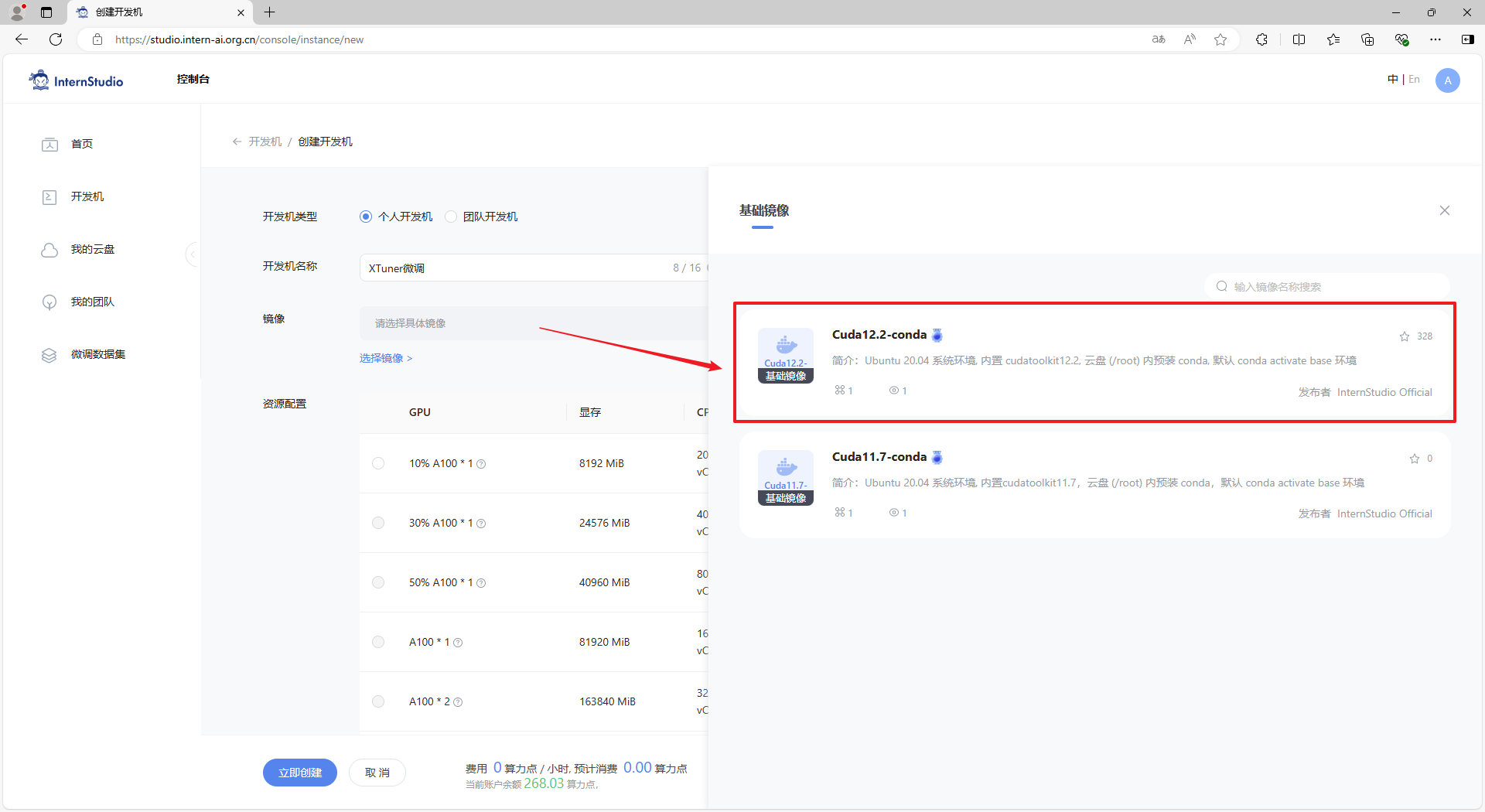1485x812 pixels.
Task: Select the A100 * 2 resource radio
Action: [378, 701]
